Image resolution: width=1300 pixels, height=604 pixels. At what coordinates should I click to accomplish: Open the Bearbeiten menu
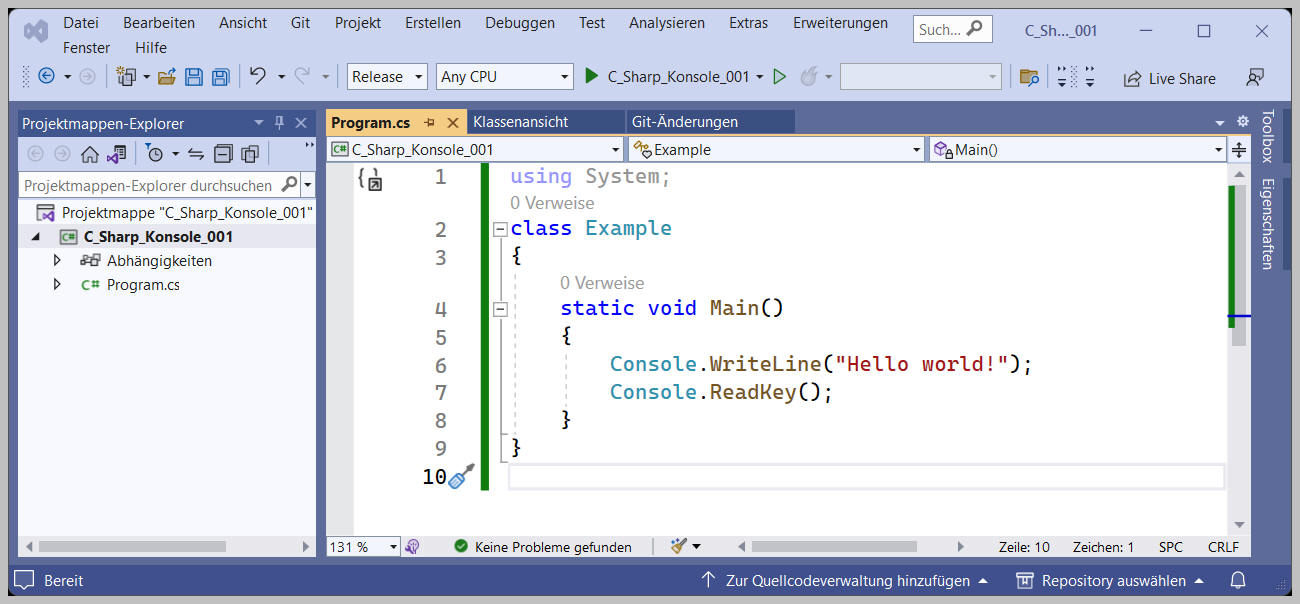pyautogui.click(x=159, y=22)
